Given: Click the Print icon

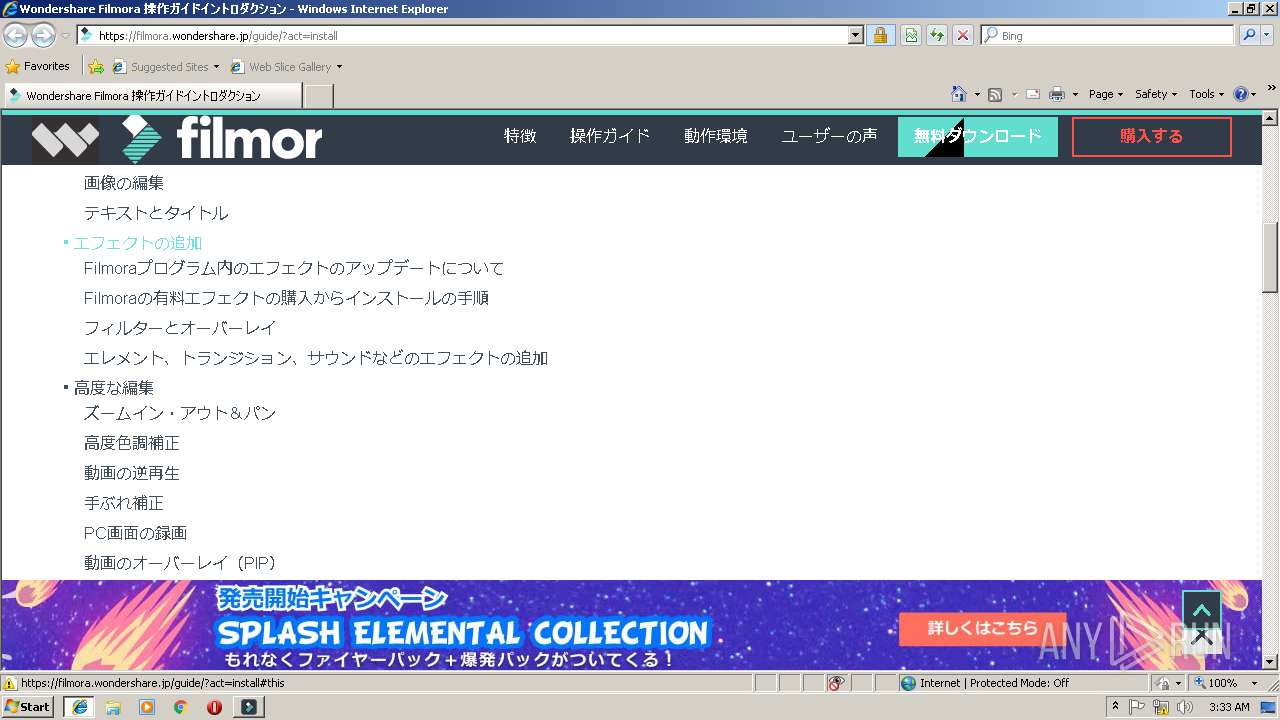Looking at the screenshot, I should (x=1056, y=94).
